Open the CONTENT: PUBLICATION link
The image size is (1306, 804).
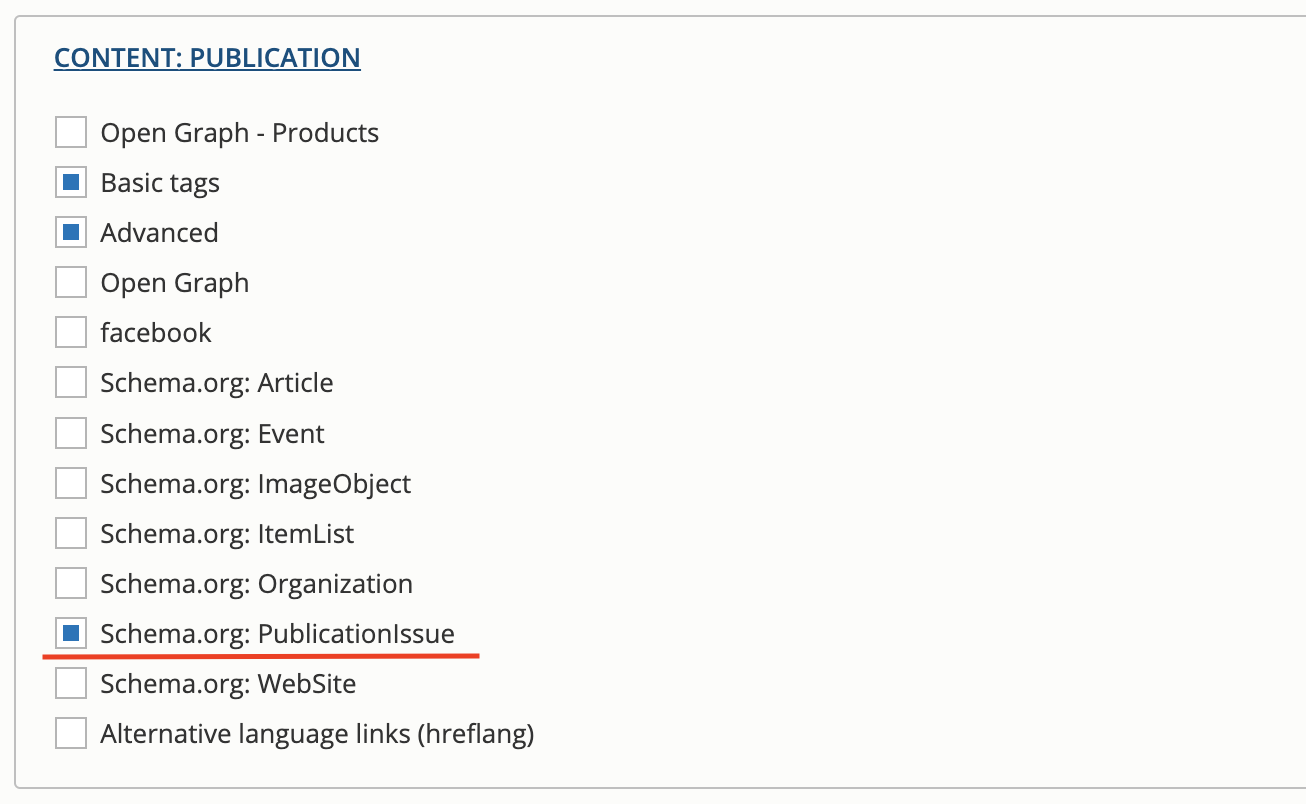point(206,57)
